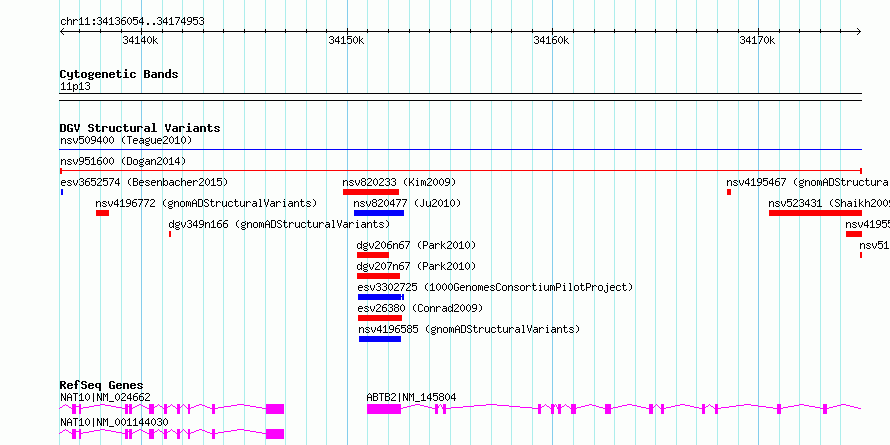Viewport: 890px width, 445px height.
Task: Click the ruler's right arrow end
Action: [859, 32]
